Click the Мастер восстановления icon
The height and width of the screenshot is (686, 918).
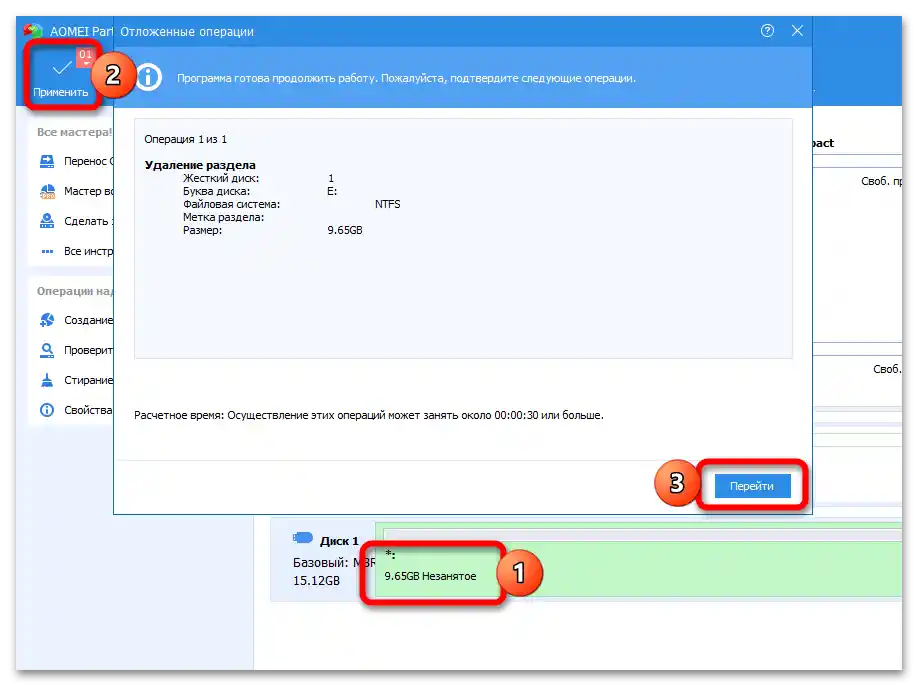pos(47,191)
